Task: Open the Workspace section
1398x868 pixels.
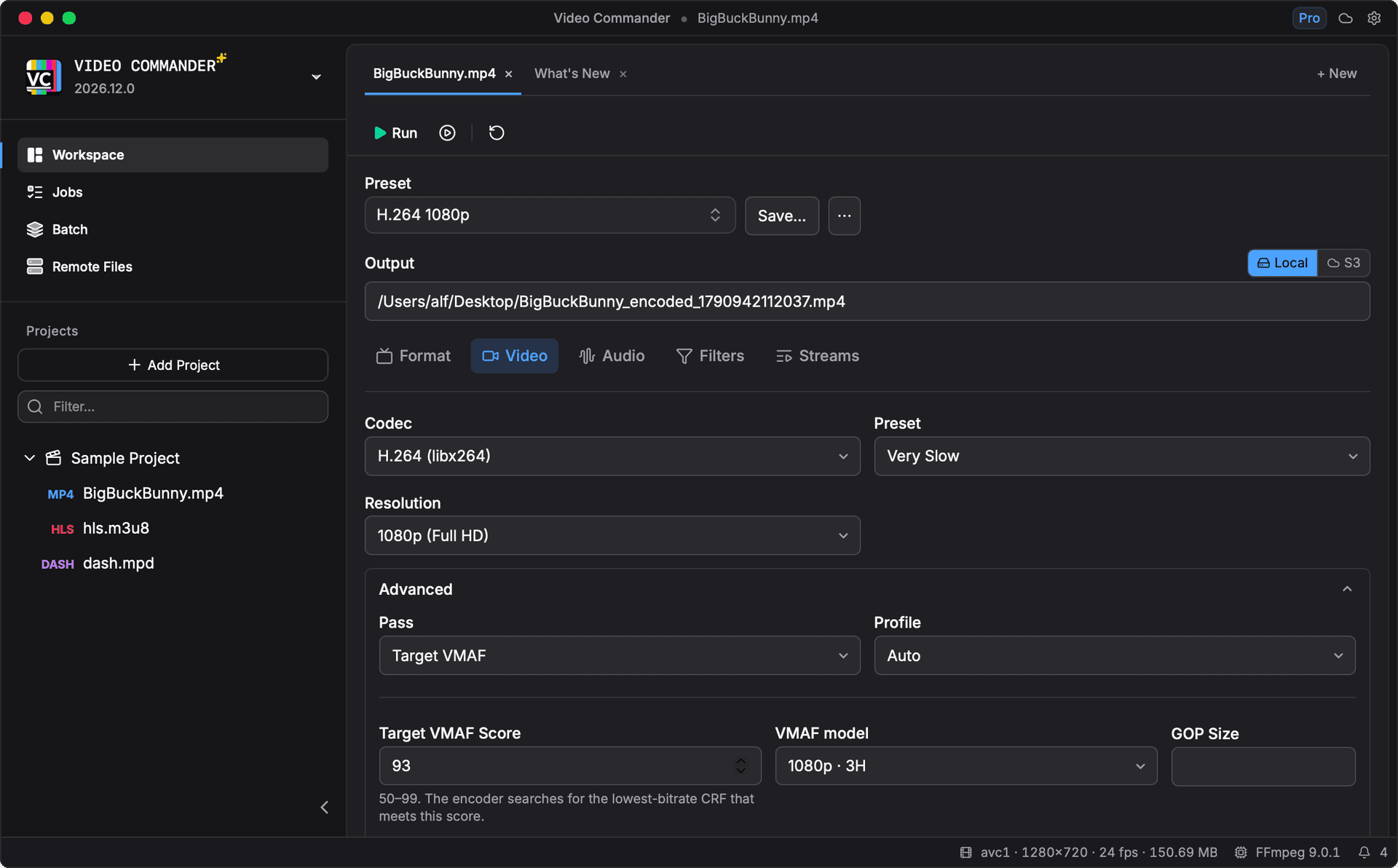Action: 173,155
